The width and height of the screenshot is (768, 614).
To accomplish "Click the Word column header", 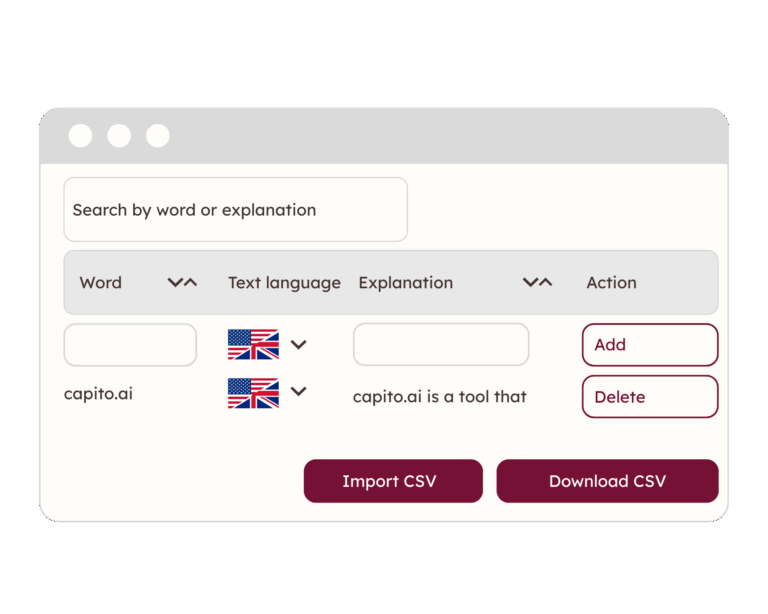I will (101, 283).
